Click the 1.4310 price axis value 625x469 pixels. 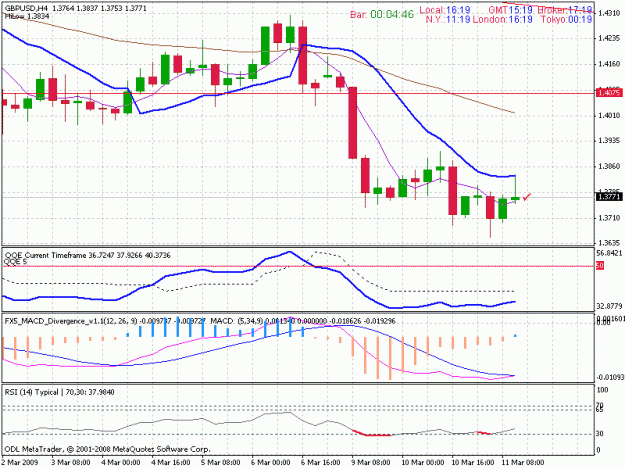tap(609, 13)
